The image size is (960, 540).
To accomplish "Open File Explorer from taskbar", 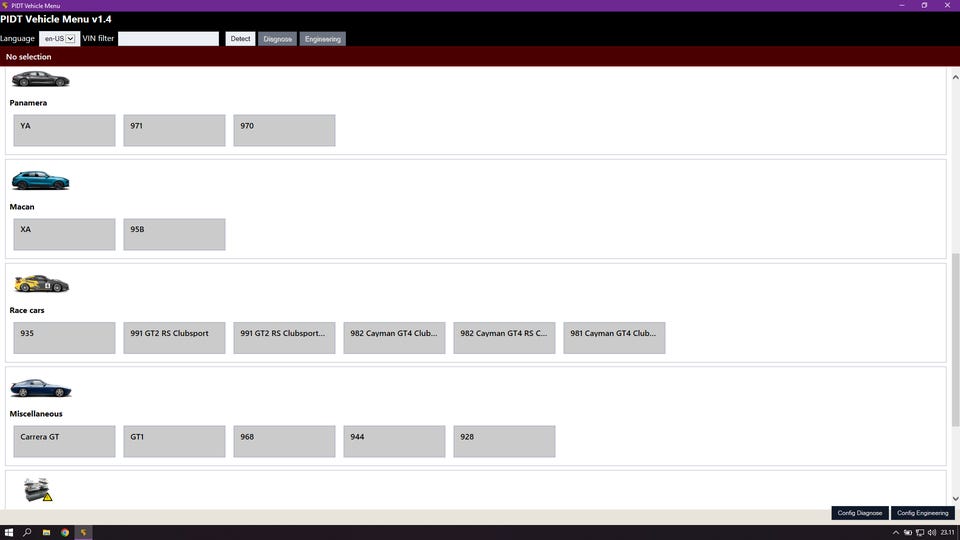I will [x=46, y=533].
